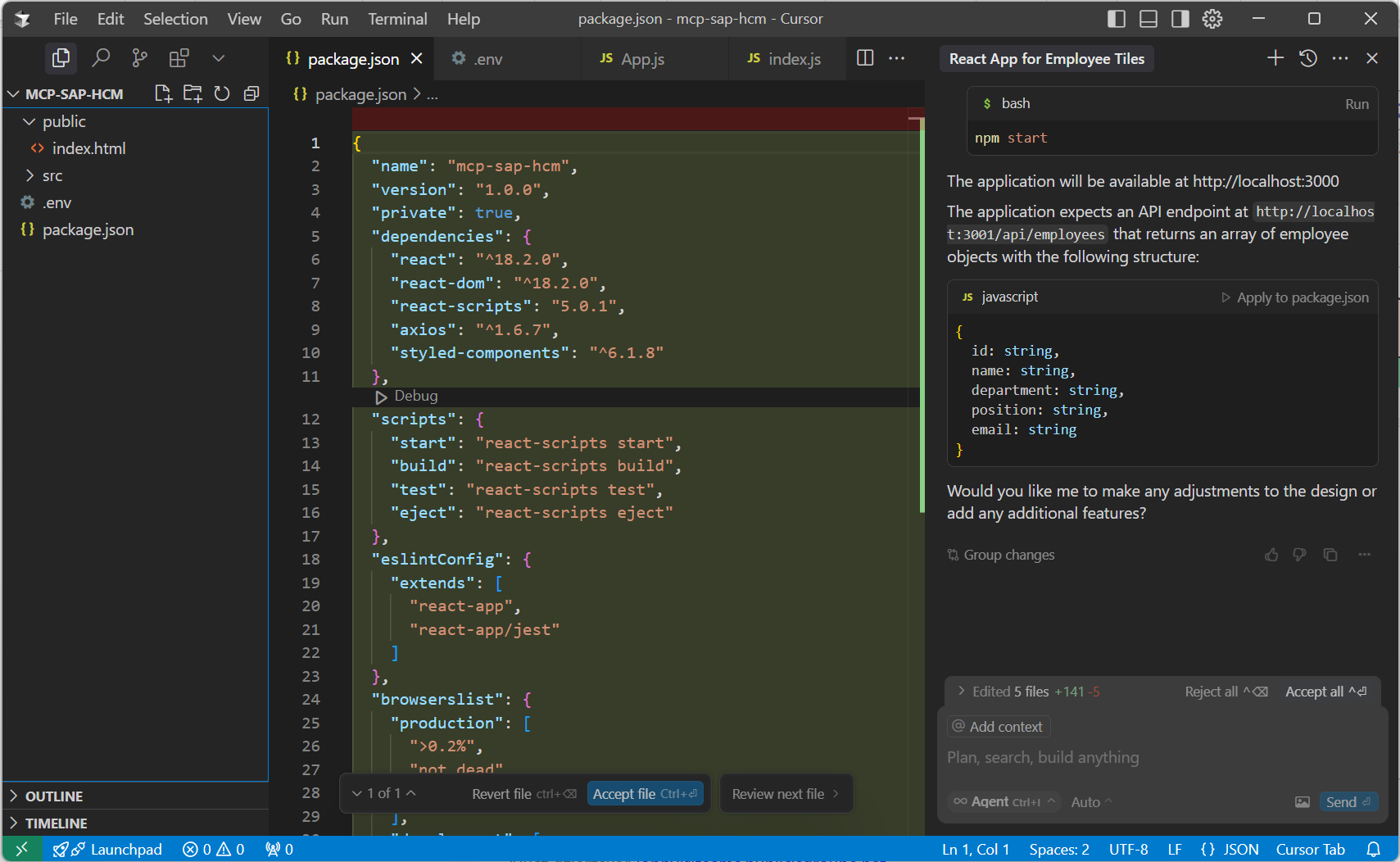
Task: Accept file changes for package.json
Action: (x=645, y=794)
